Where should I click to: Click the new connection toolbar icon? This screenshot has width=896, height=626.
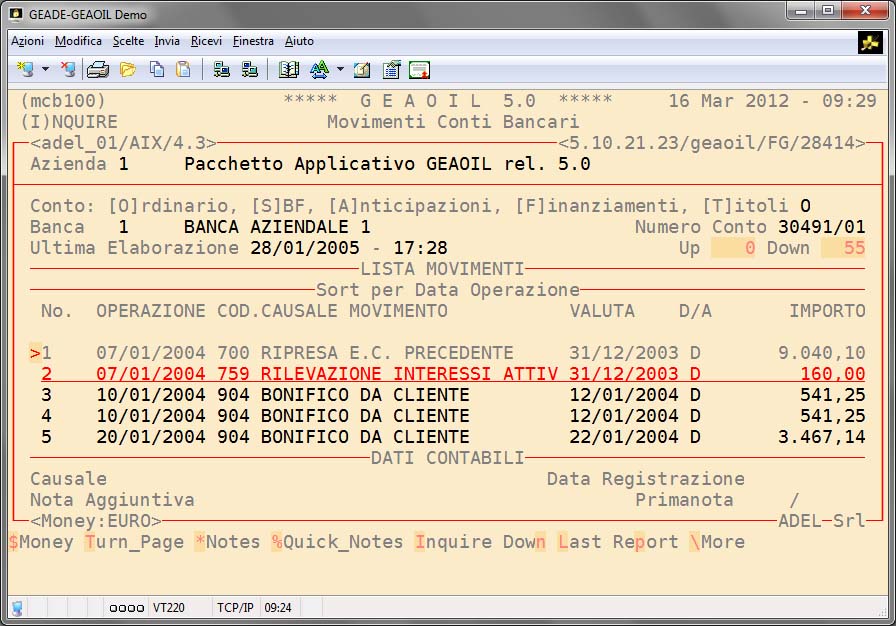click(x=24, y=70)
